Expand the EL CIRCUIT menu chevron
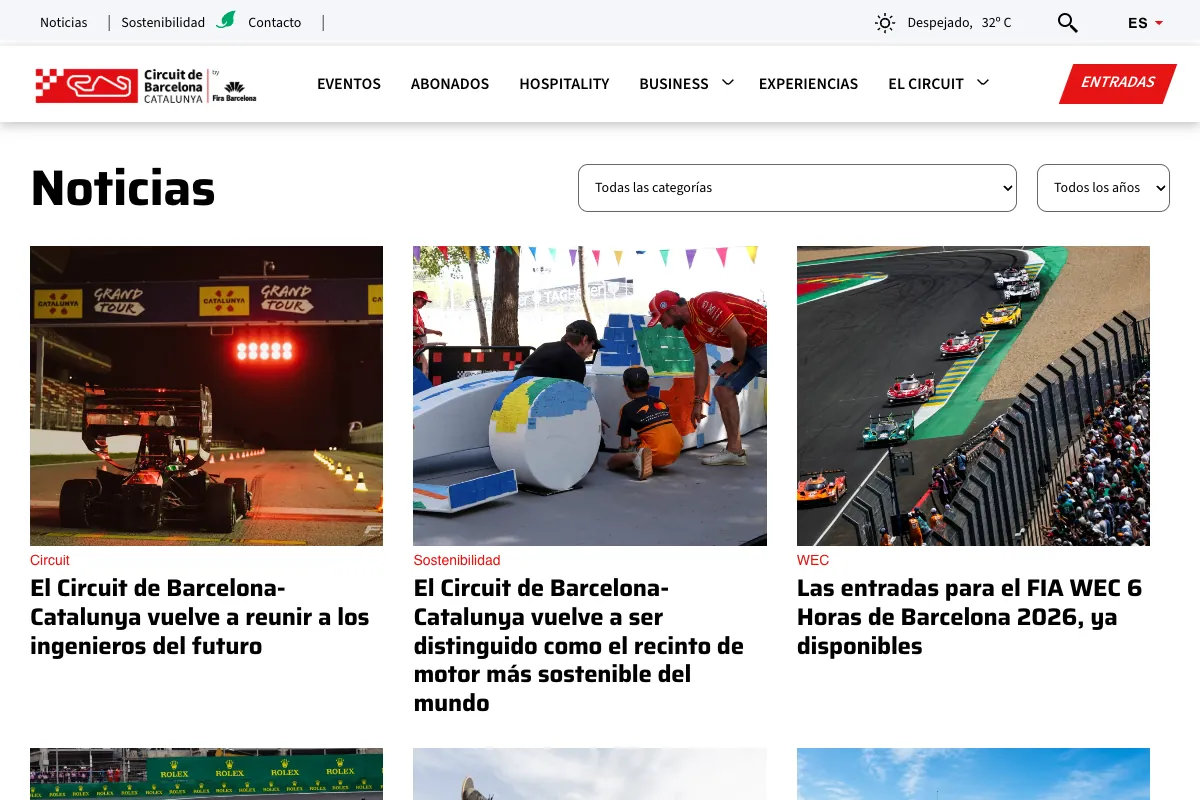The height and width of the screenshot is (800, 1200). pyautogui.click(x=982, y=82)
